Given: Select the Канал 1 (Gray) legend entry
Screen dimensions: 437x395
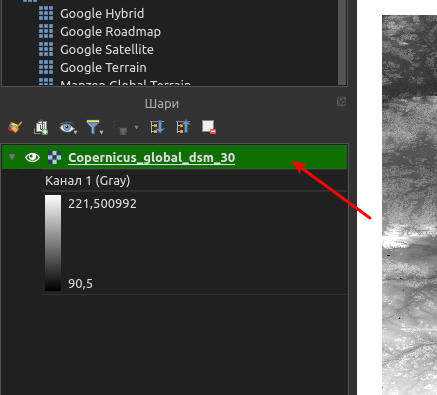Looking at the screenshot, I should [87, 180].
